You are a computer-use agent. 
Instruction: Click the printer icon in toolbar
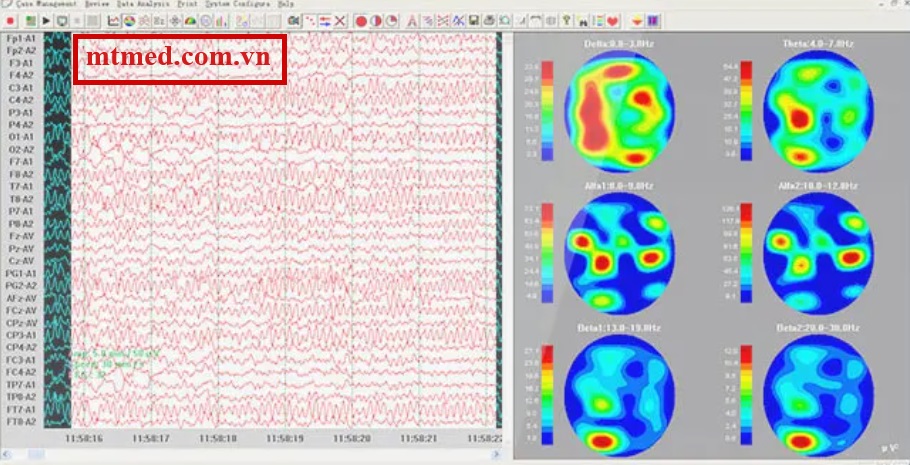point(490,21)
